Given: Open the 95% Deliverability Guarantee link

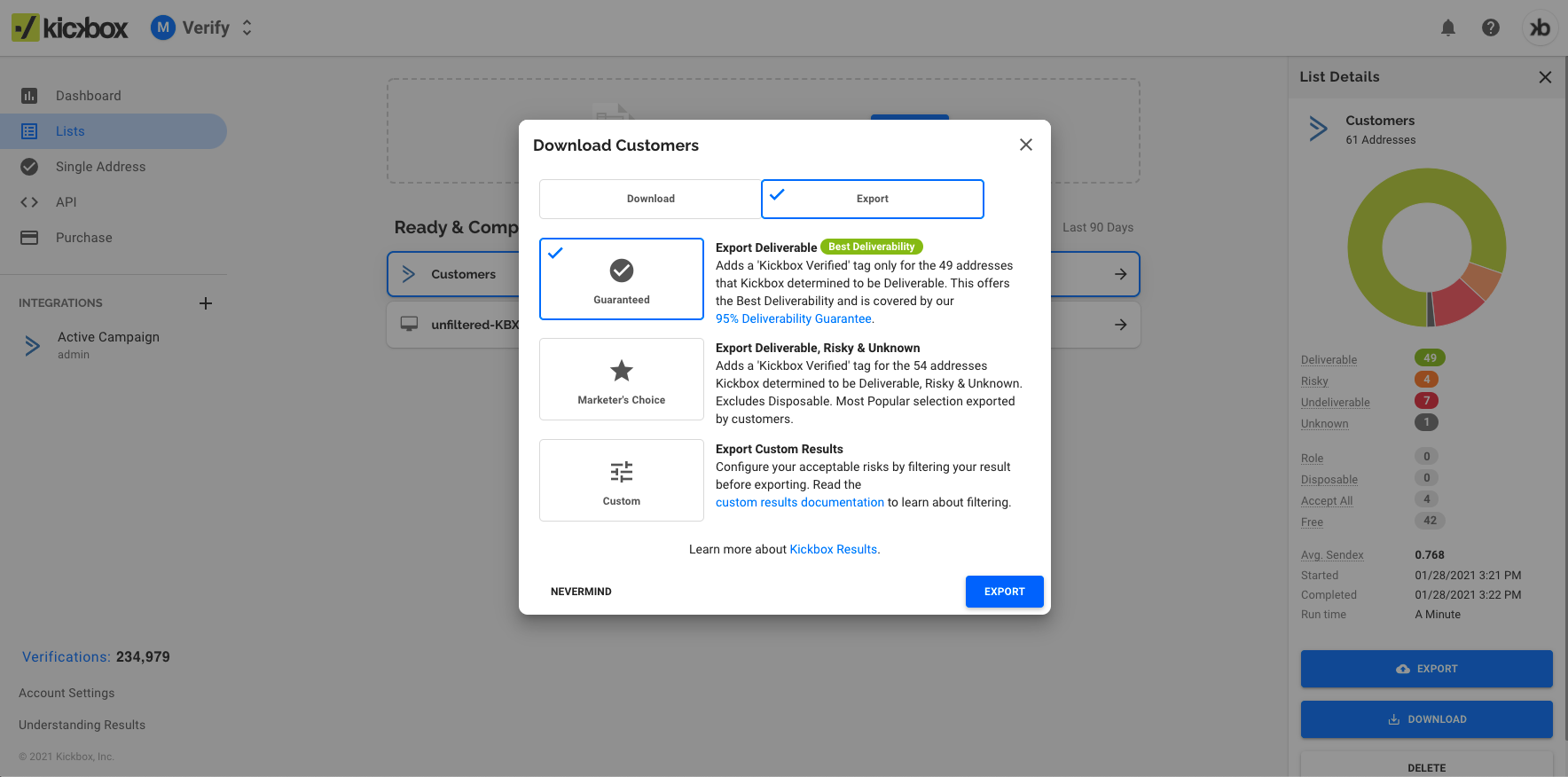Looking at the screenshot, I should (794, 318).
